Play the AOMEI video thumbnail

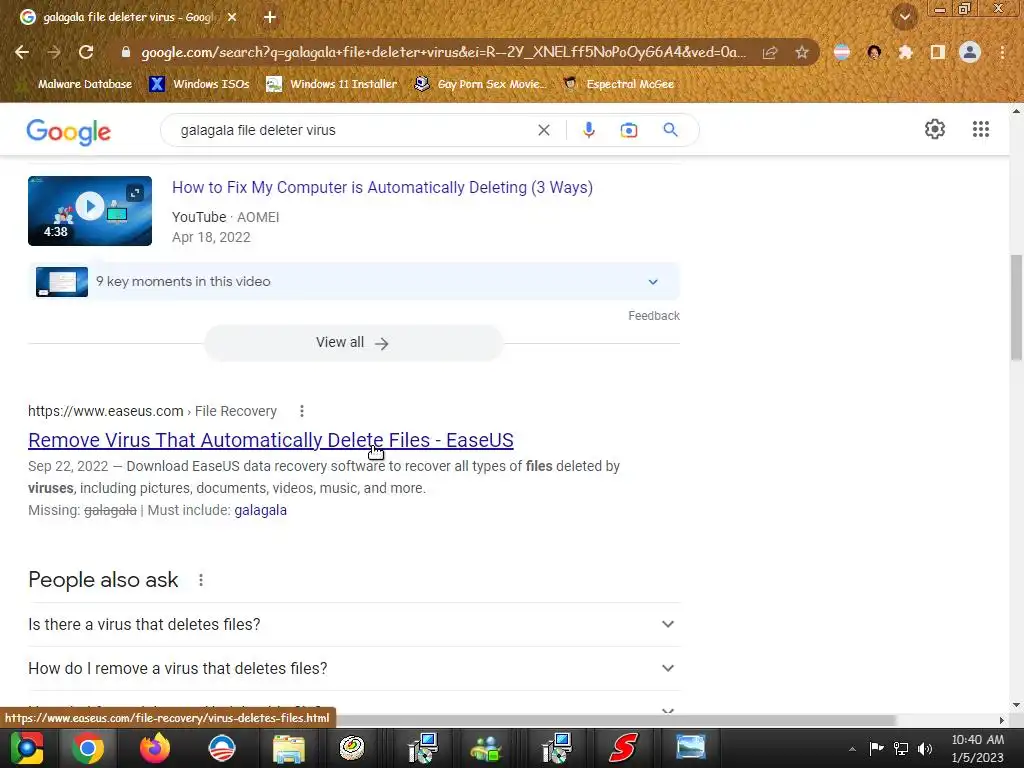point(89,210)
